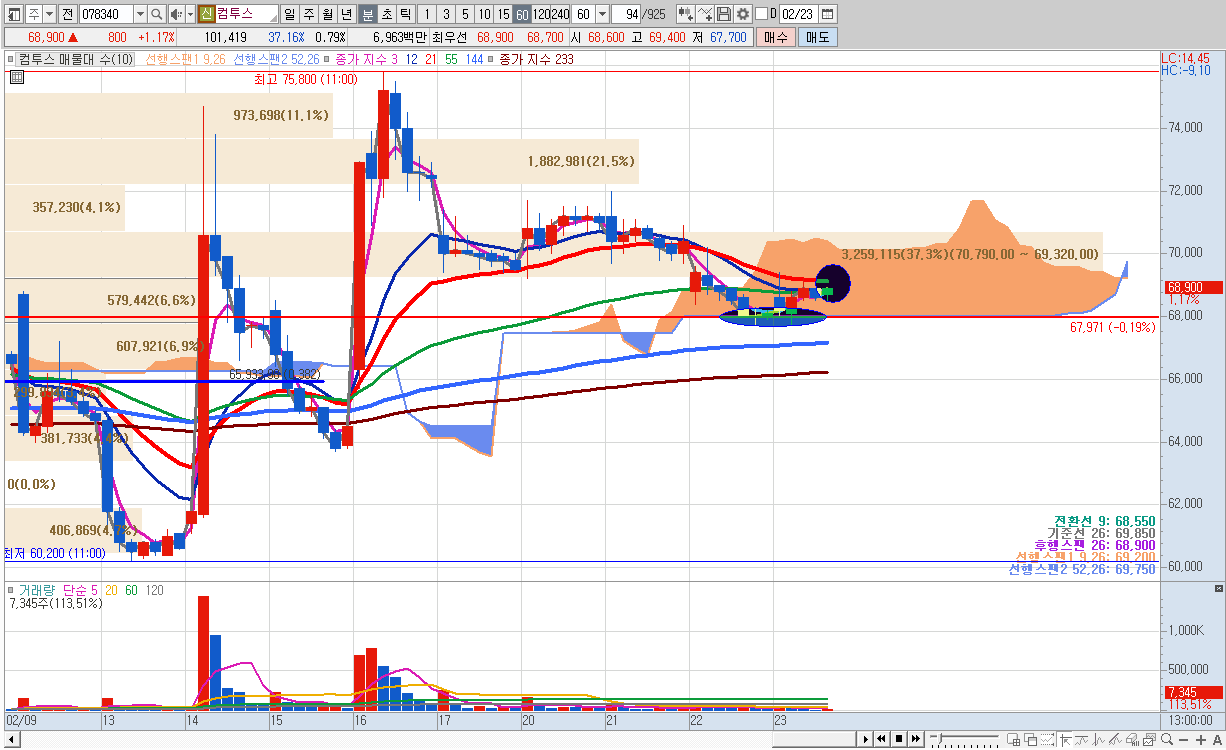Screen dimensions: 1226x750
Task: Open the calendar date picker icon
Action: pos(828,14)
